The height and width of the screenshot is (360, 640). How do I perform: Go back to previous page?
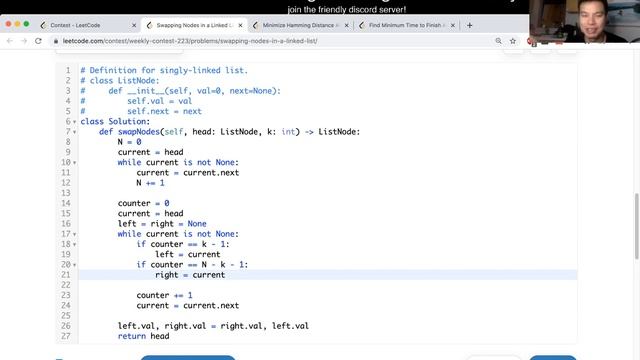click(x=10, y=41)
